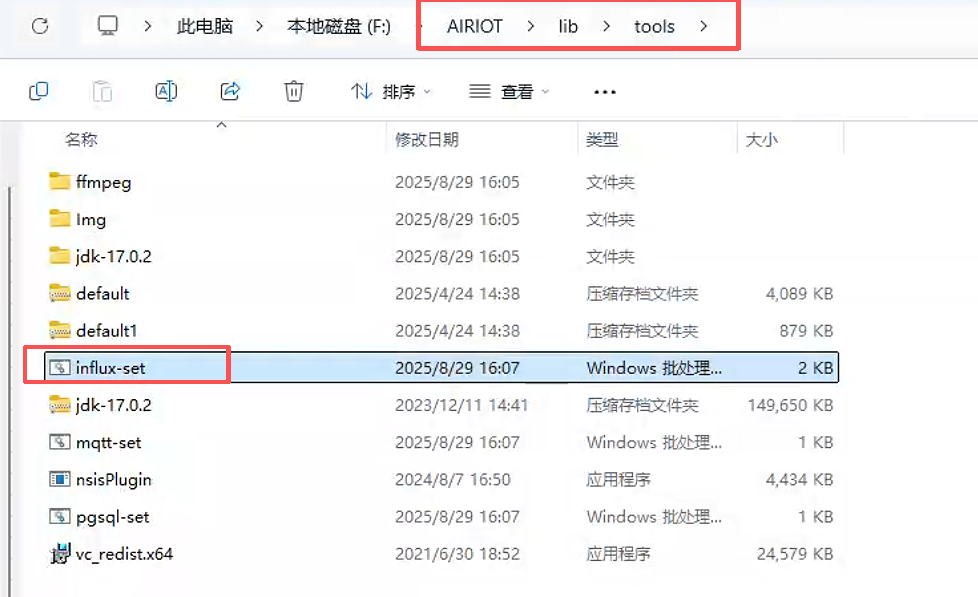The width and height of the screenshot is (978, 597).
Task: Select the default1 zip archive icon
Action: (x=59, y=330)
